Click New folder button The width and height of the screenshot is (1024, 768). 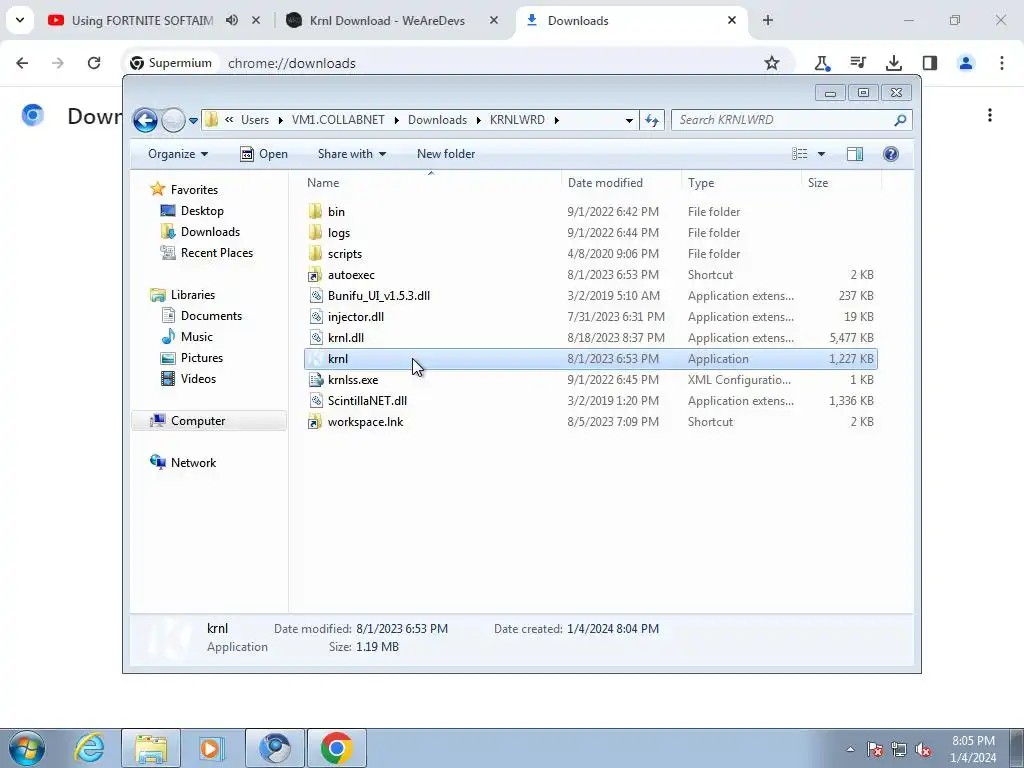point(446,154)
